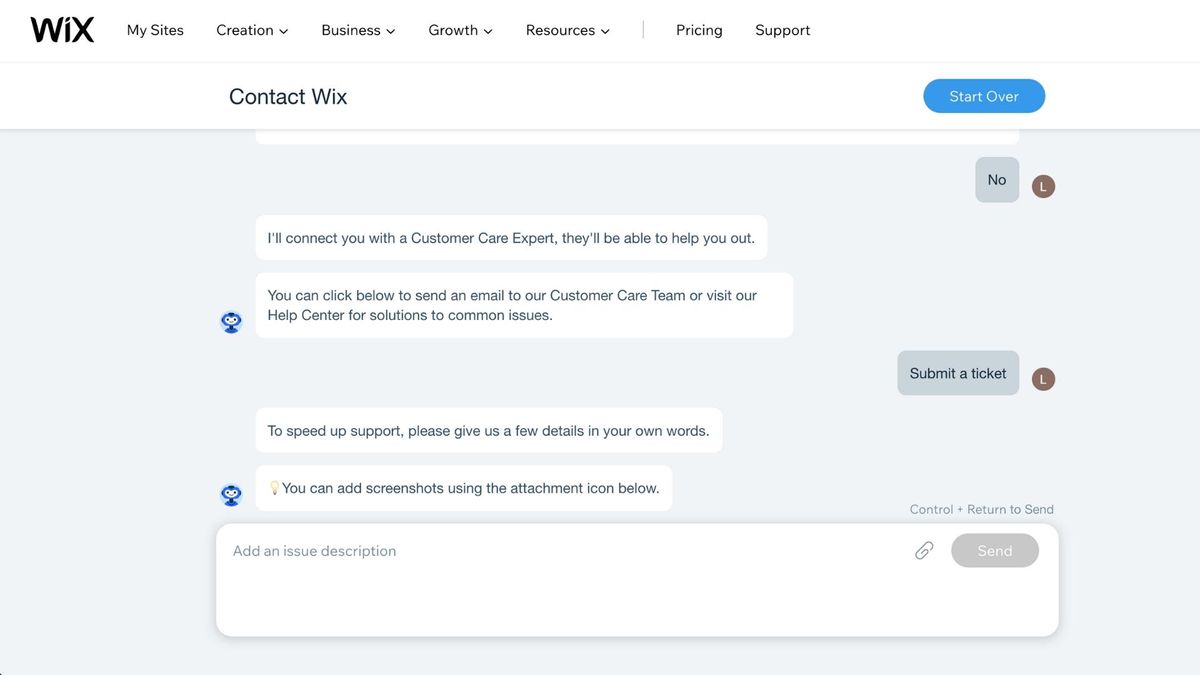Screen dimensions: 1200x675
Task: Open the attachment paperclip icon
Action: tap(923, 550)
